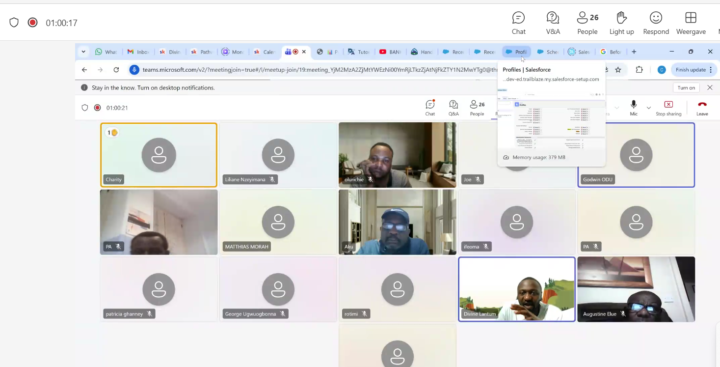The width and height of the screenshot is (720, 367).
Task: Click muted mic icon beside George Ugwuogbonna
Action: pyautogui.click(x=283, y=314)
